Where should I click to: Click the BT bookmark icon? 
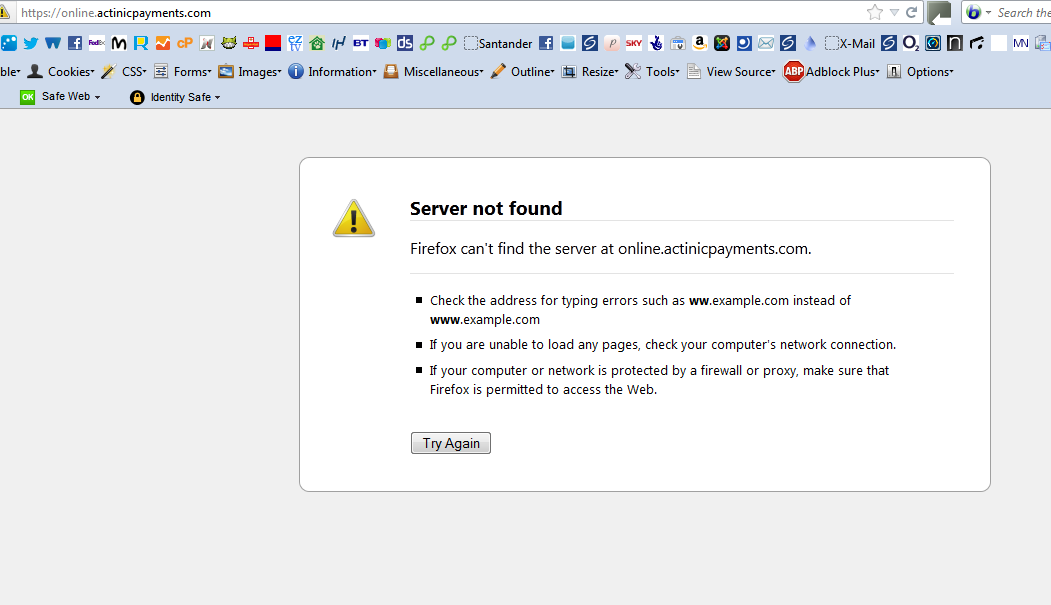(x=361, y=43)
